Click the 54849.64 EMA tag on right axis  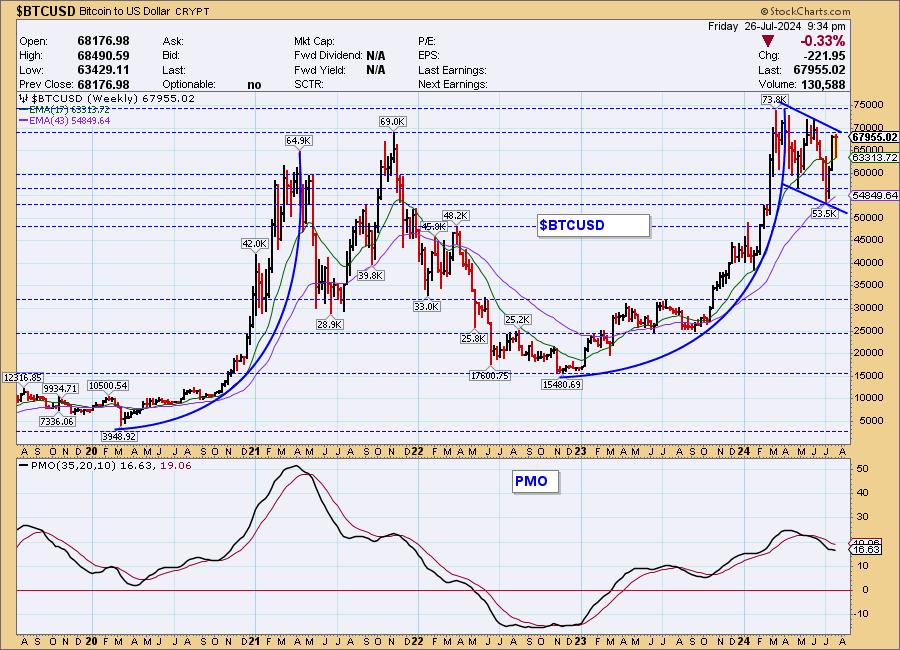(875, 196)
